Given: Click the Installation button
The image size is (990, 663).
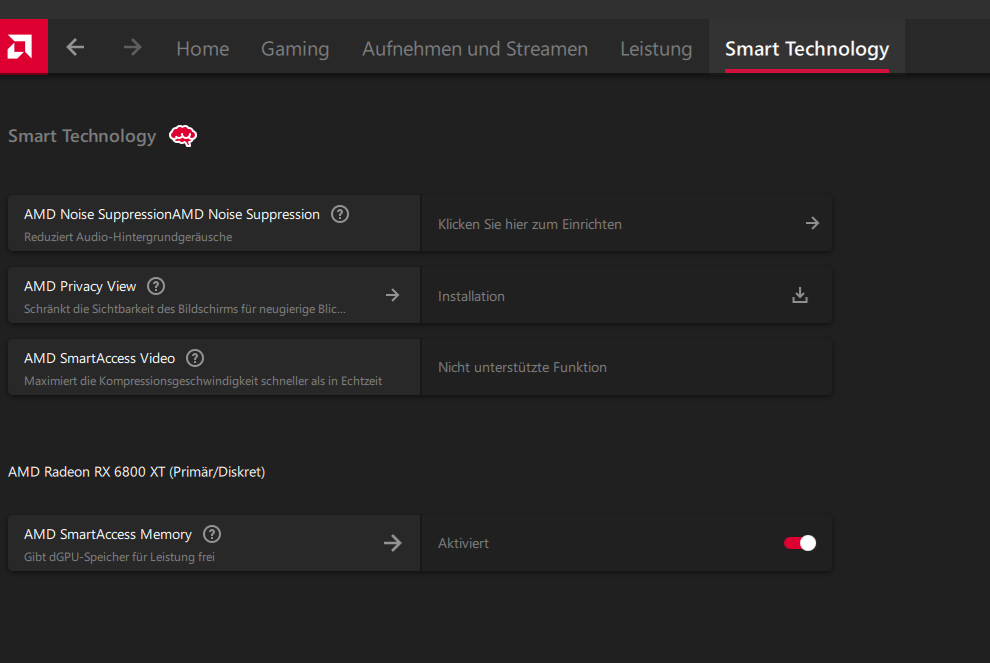Looking at the screenshot, I should [626, 295].
